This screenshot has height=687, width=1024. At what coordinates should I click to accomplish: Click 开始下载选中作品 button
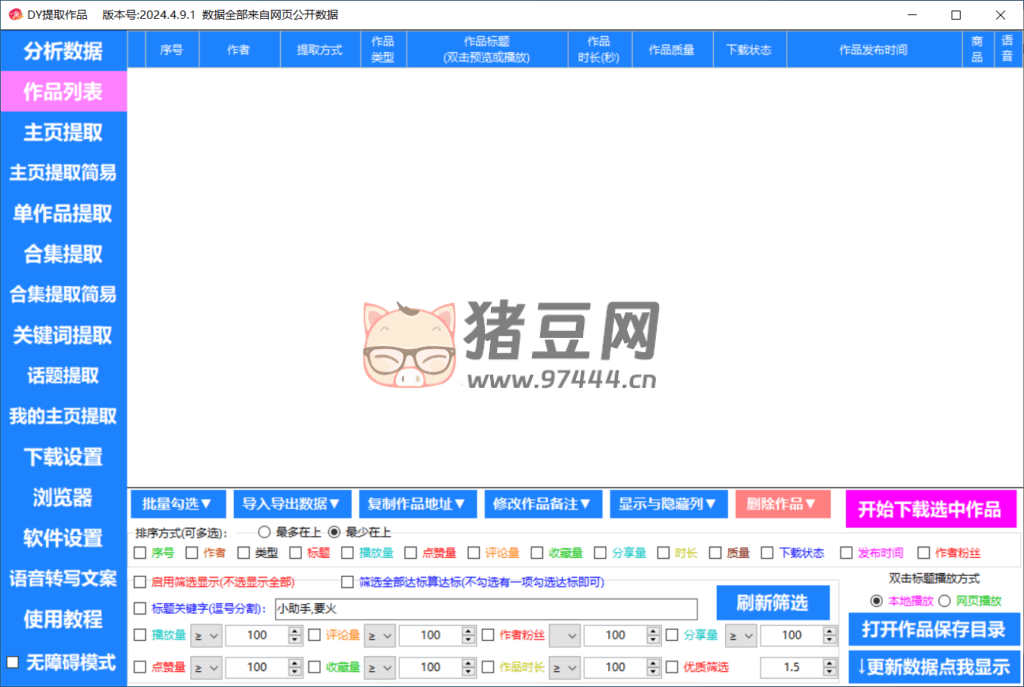(x=931, y=509)
